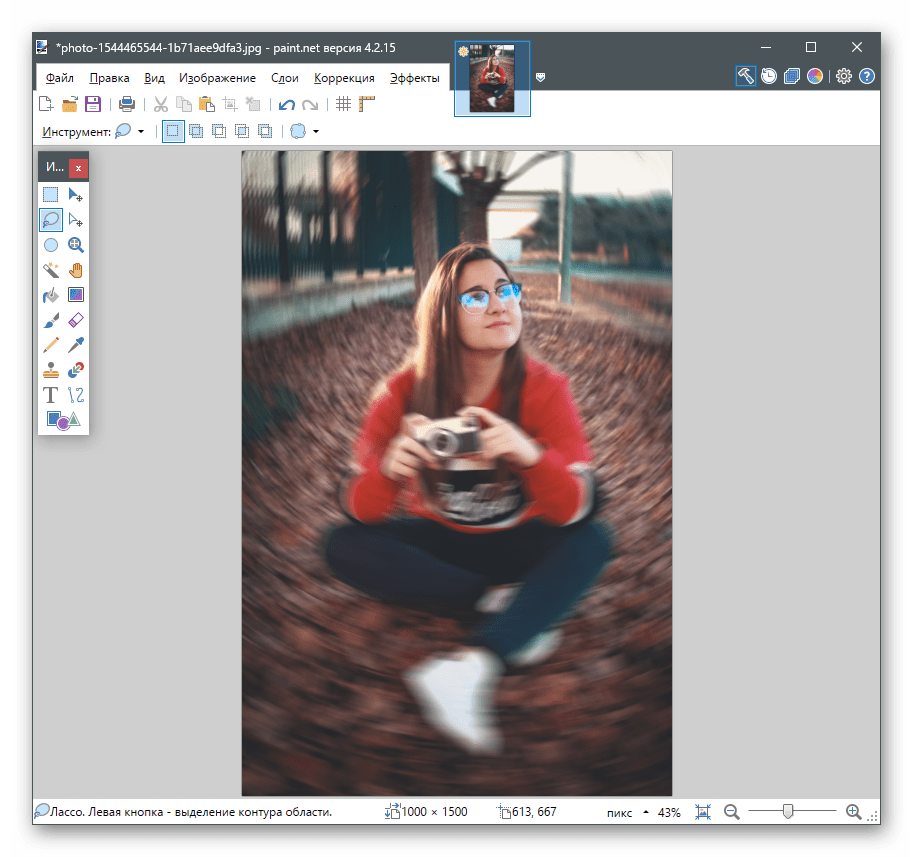
Task: Select the Magic Wand tool
Action: coord(51,270)
